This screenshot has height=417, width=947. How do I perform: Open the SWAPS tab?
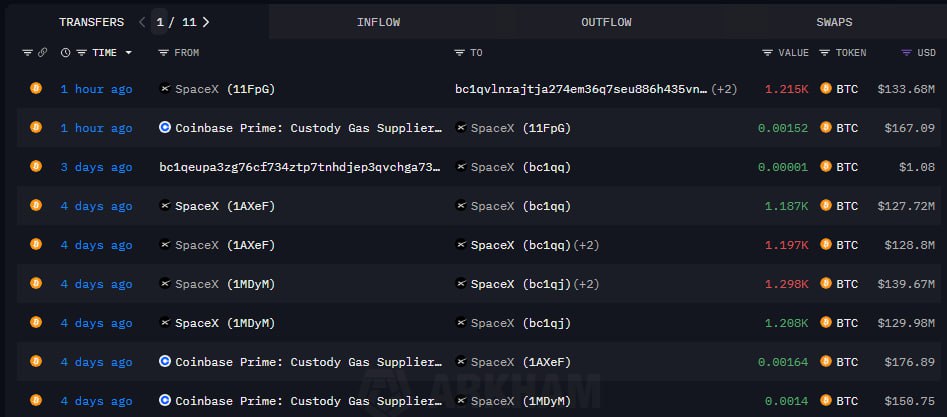pos(834,22)
